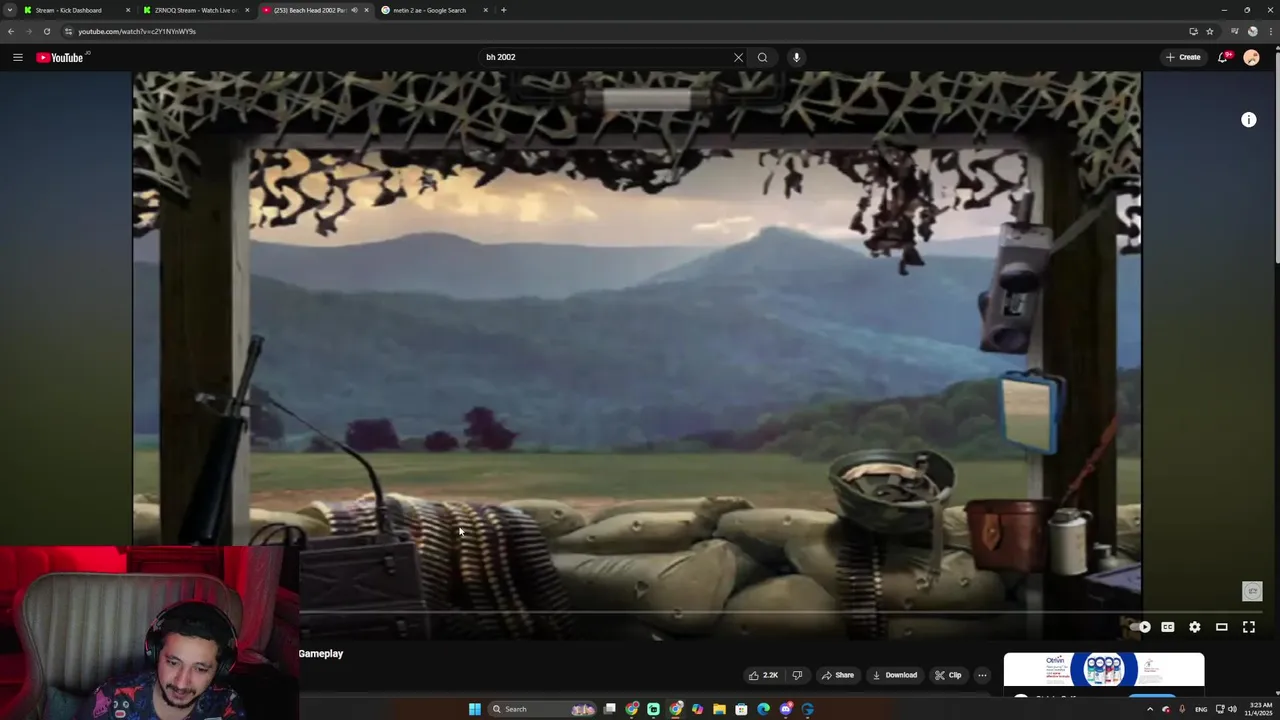The width and height of the screenshot is (1280, 720).
Task: Close the Kick Dashboard tab
Action: tap(128, 10)
